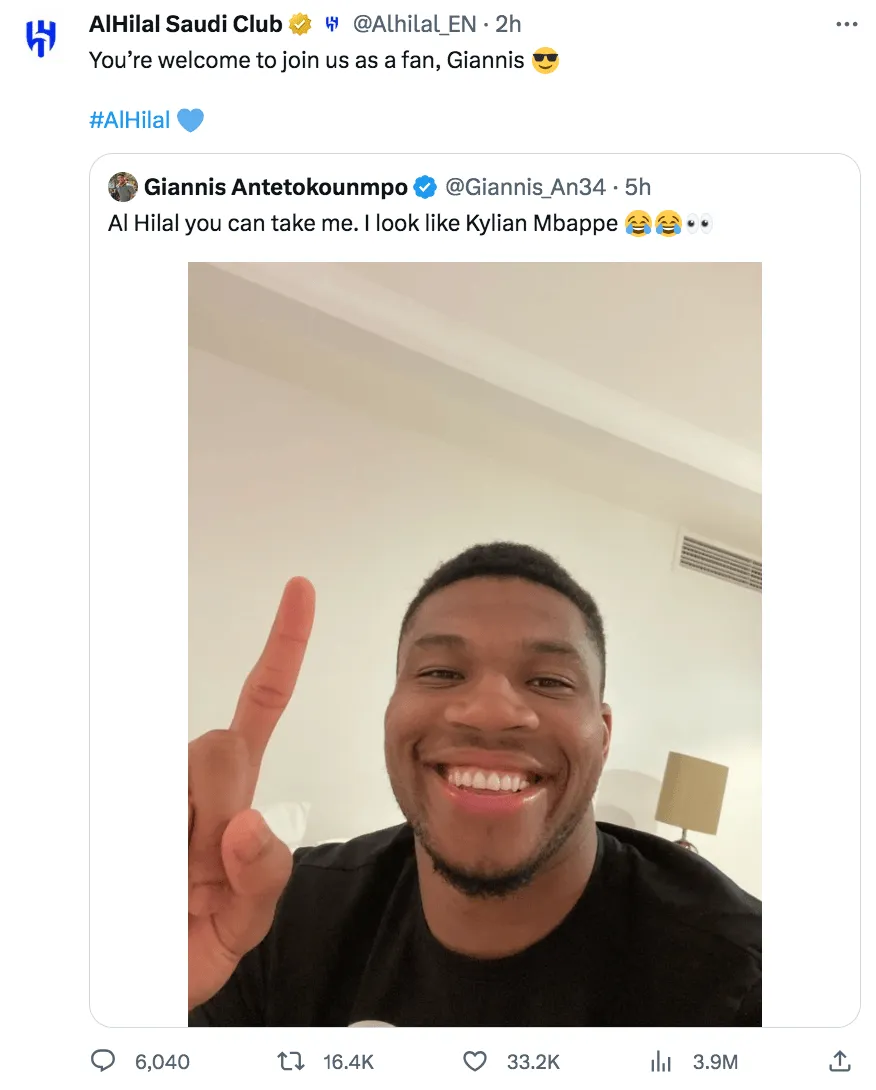Click AlHilal's gold verified badge
Viewport: 876px width, 1090px height.
pyautogui.click(x=300, y=24)
